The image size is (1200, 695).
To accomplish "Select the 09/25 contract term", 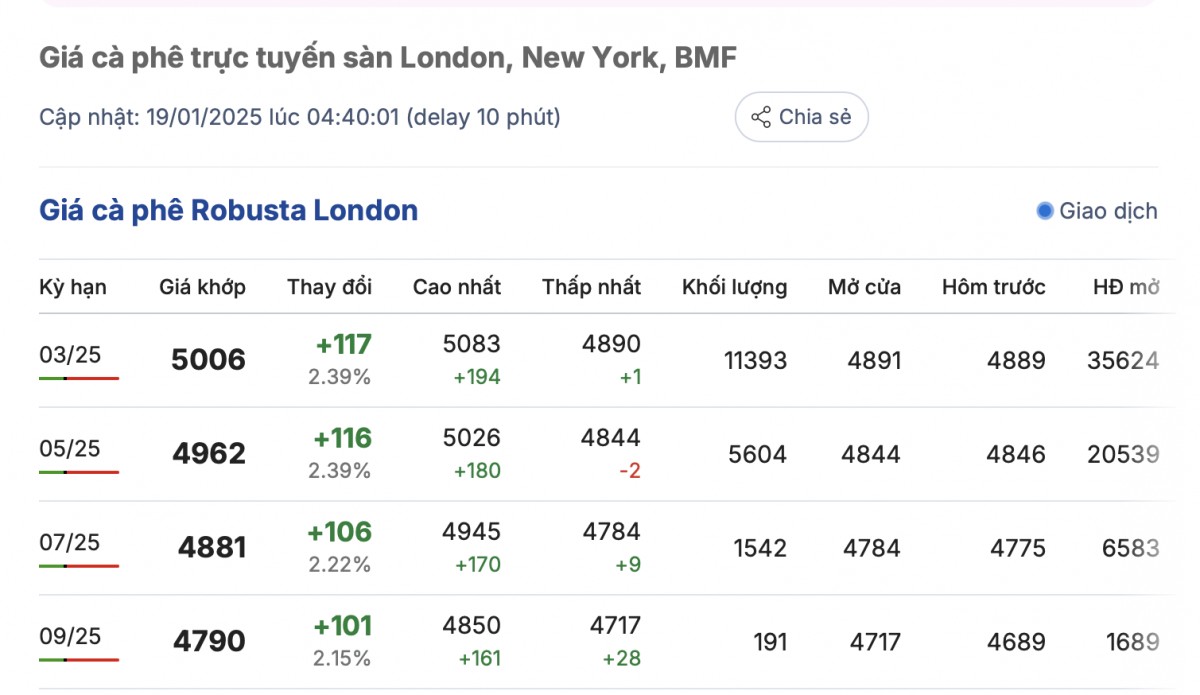I will coord(70,636).
